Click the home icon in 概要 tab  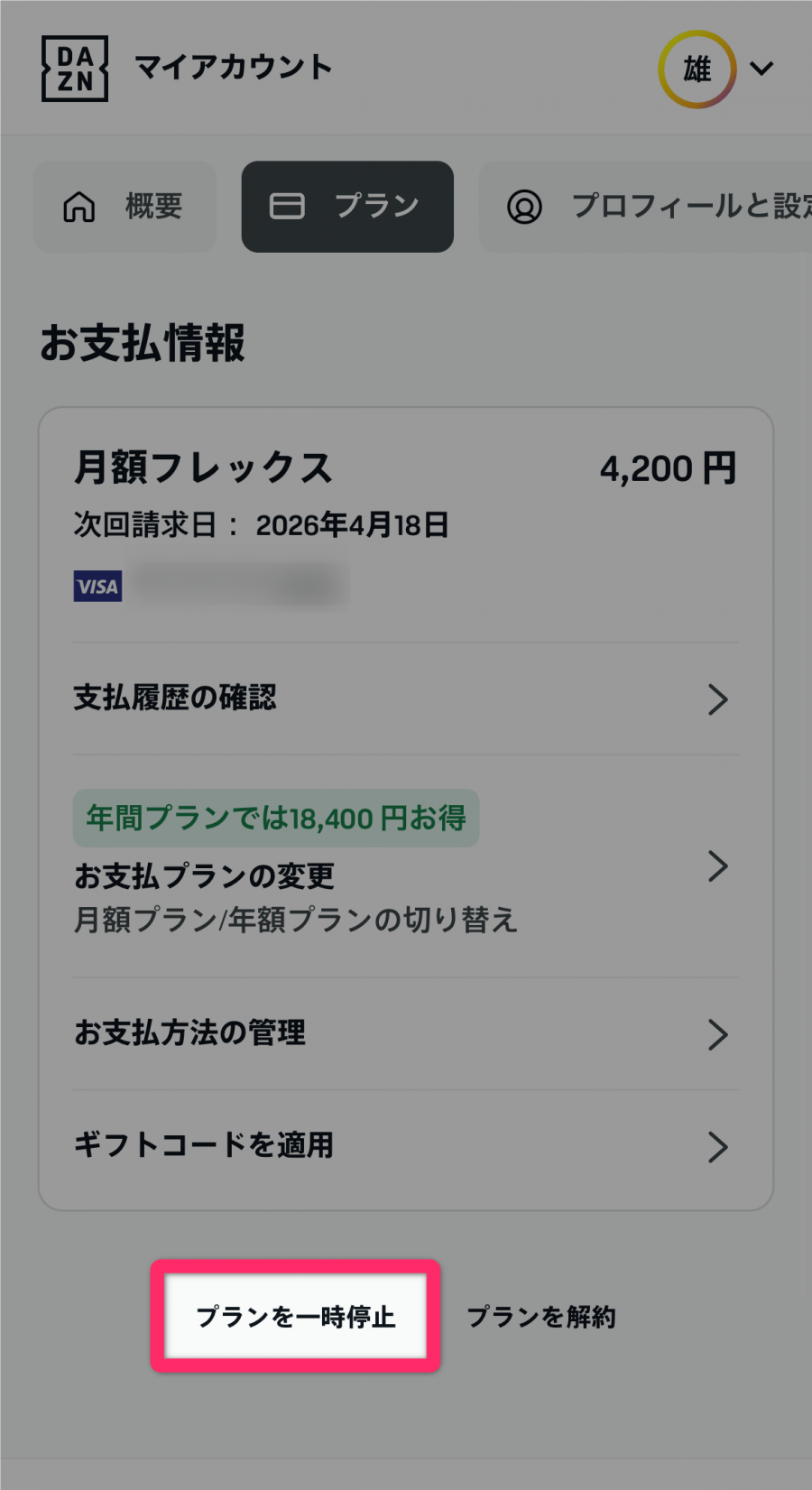[79, 207]
